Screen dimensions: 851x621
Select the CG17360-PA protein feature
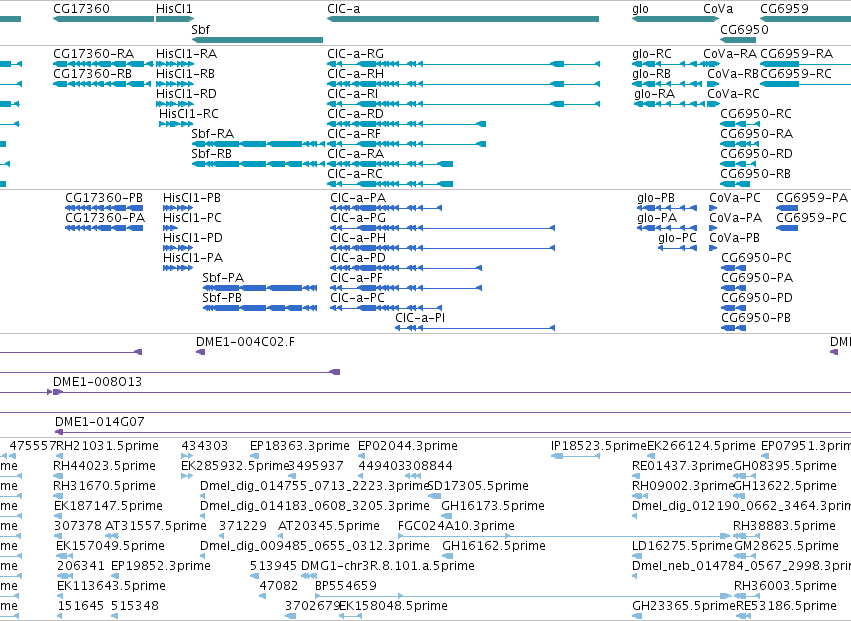(104, 228)
